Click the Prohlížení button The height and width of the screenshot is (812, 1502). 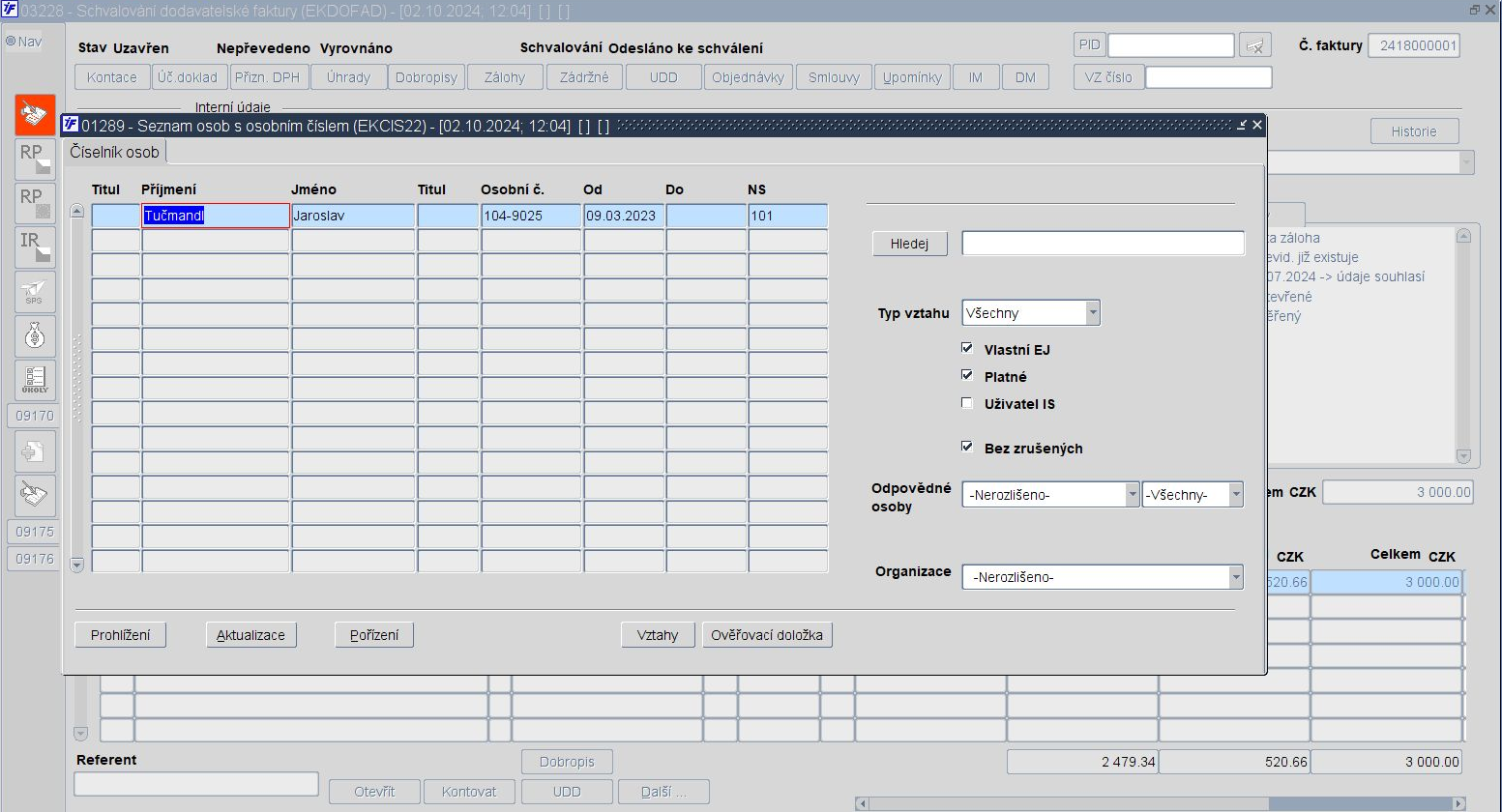pyautogui.click(x=121, y=635)
